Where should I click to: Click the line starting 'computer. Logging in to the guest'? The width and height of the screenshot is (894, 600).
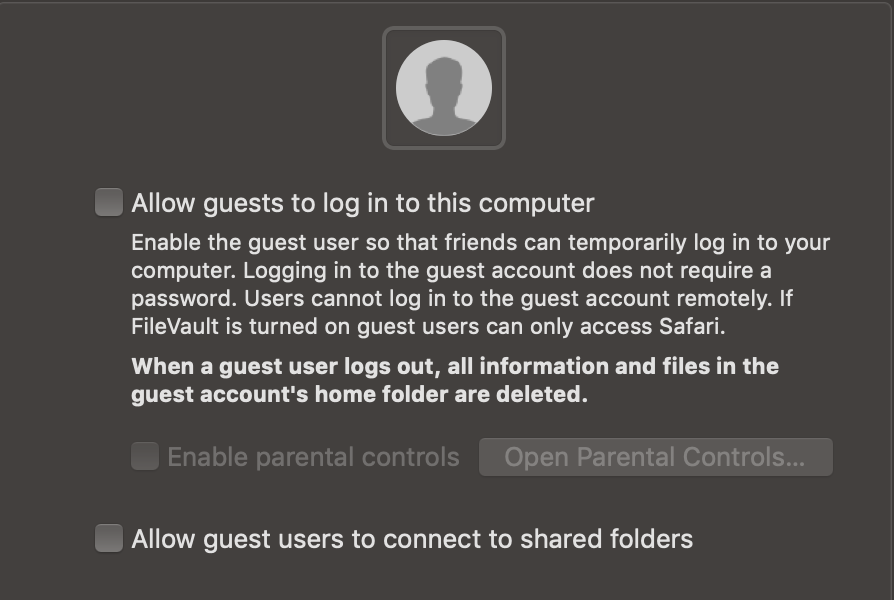(451, 271)
